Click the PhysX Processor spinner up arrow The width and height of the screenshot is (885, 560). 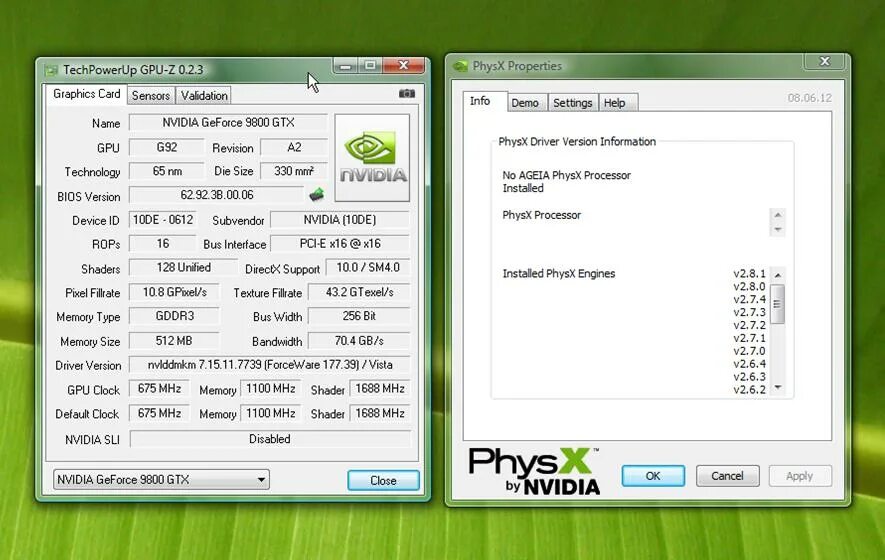point(778,215)
